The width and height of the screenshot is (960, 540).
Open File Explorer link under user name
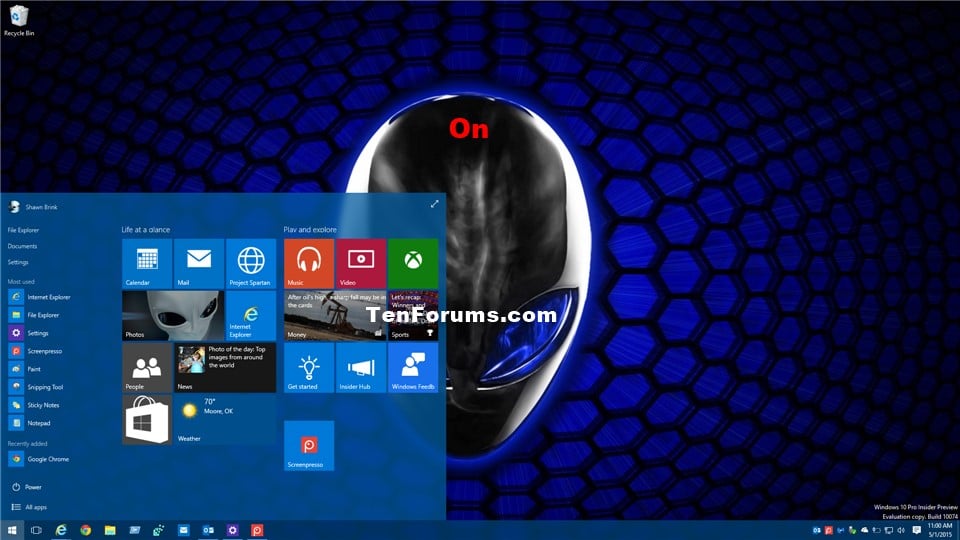(x=23, y=230)
